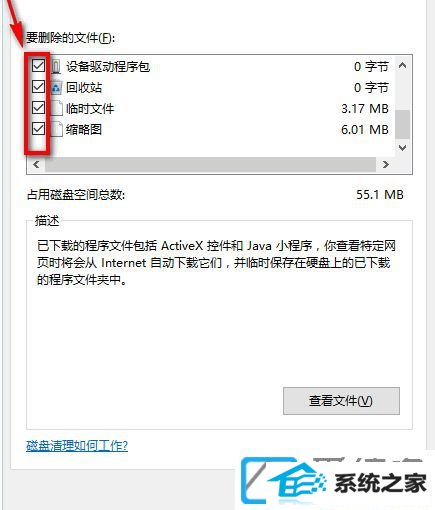
Task: Select the 设备驱动程序包 list entry
Action: [x=108, y=67]
